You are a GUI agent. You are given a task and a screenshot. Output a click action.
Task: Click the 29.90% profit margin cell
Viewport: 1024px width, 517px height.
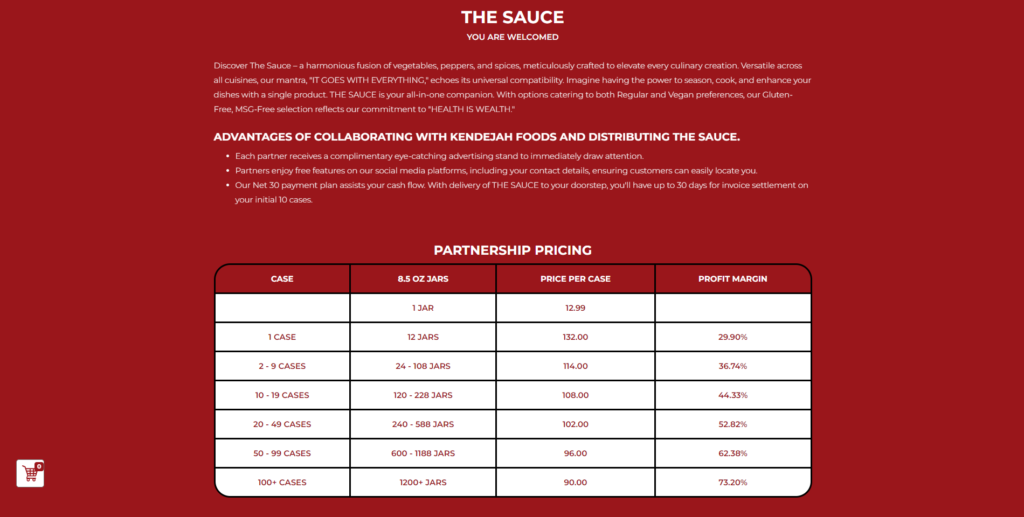coord(732,337)
